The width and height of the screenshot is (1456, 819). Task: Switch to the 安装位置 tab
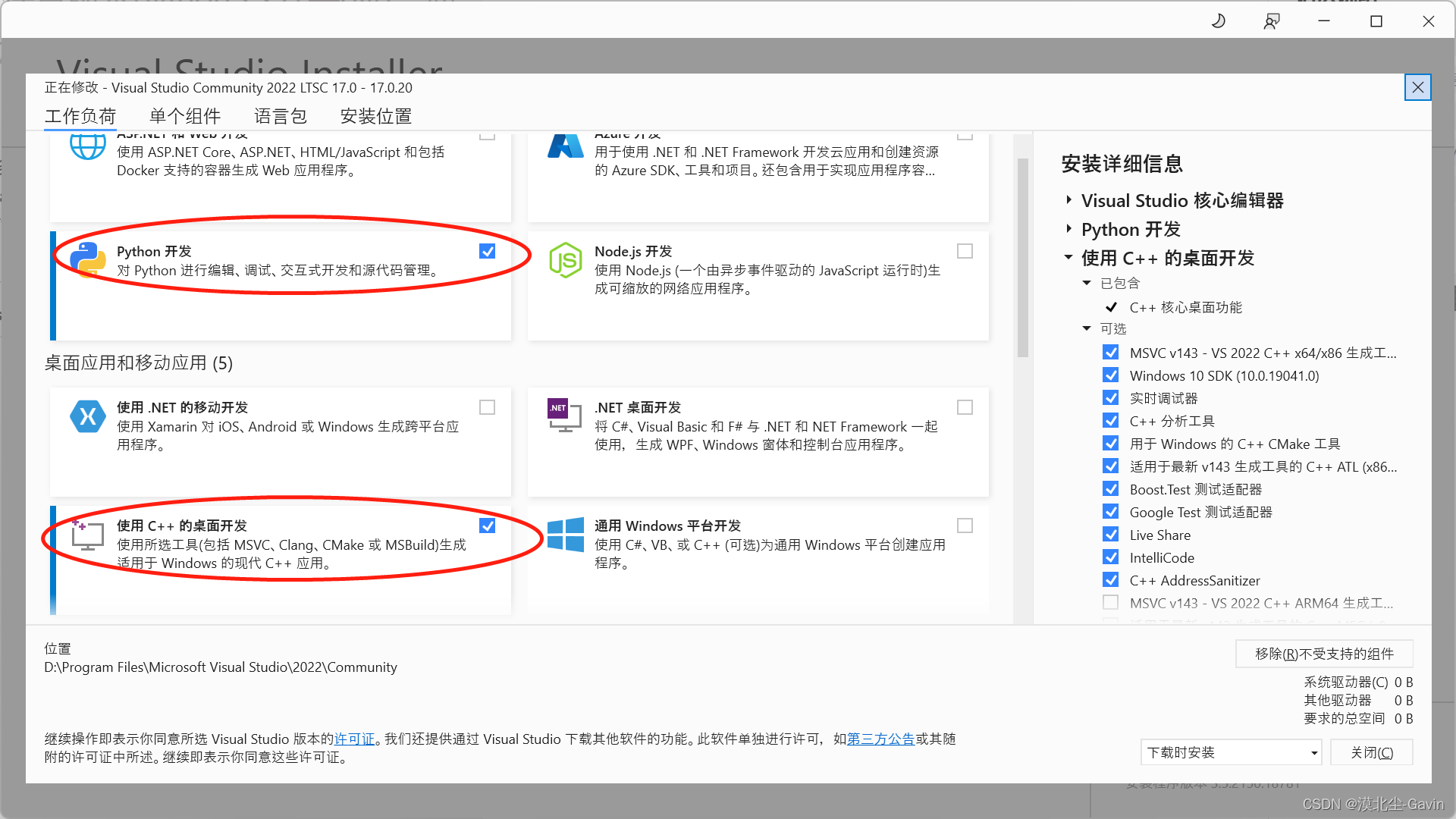(376, 116)
